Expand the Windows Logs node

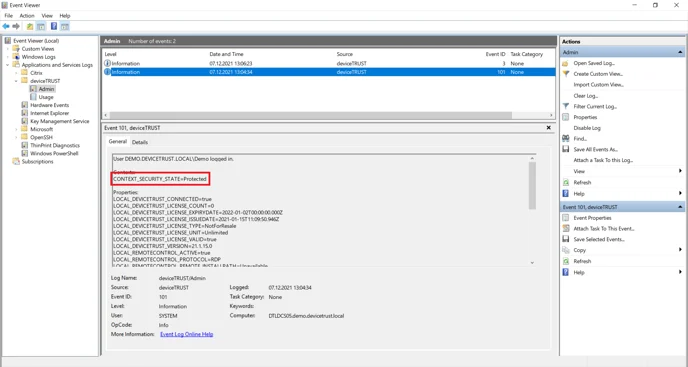pyautogui.click(x=7, y=57)
